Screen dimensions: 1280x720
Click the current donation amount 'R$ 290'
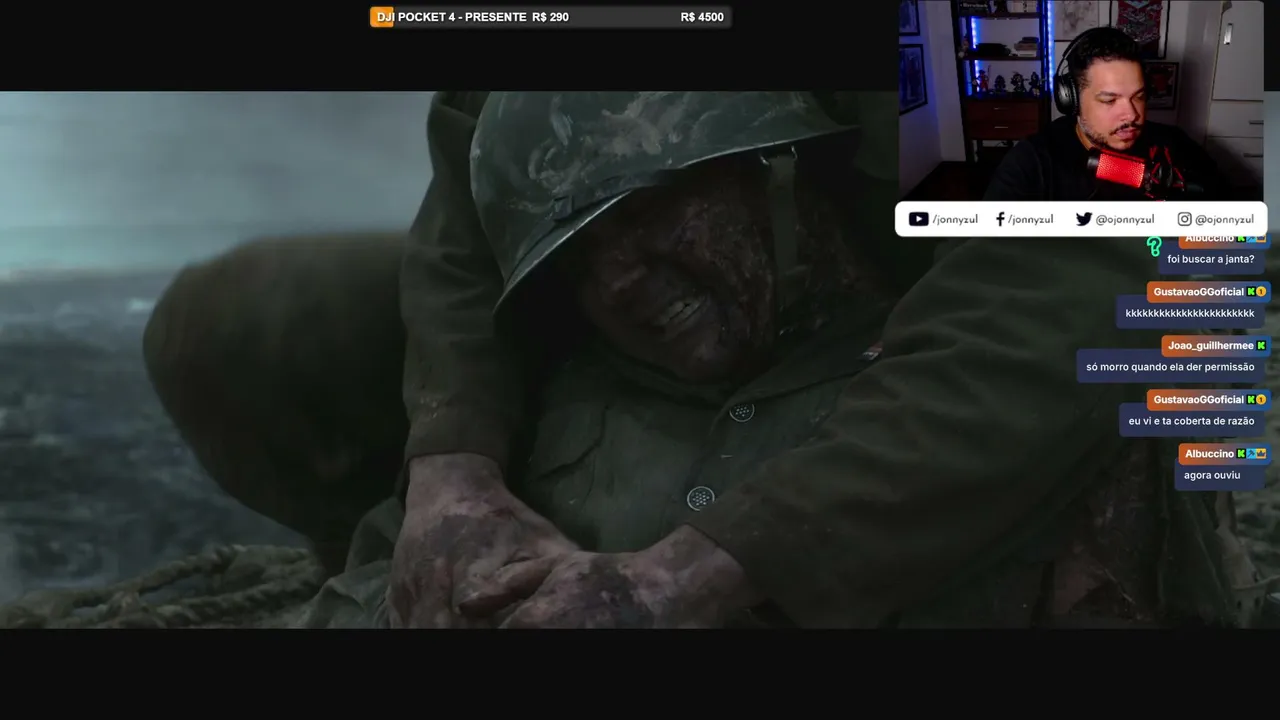click(551, 17)
